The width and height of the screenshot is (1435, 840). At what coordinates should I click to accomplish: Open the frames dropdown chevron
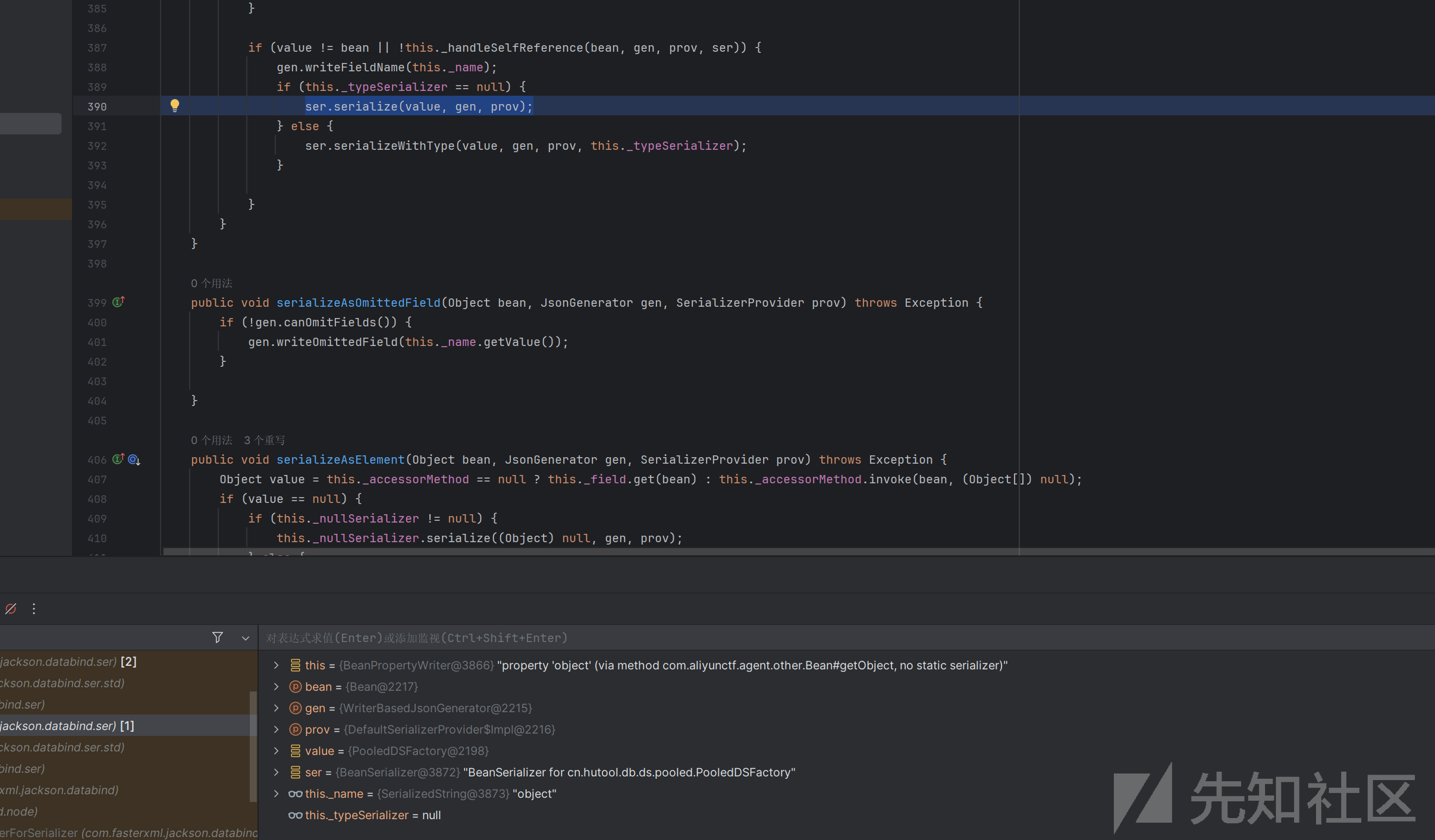pos(245,638)
